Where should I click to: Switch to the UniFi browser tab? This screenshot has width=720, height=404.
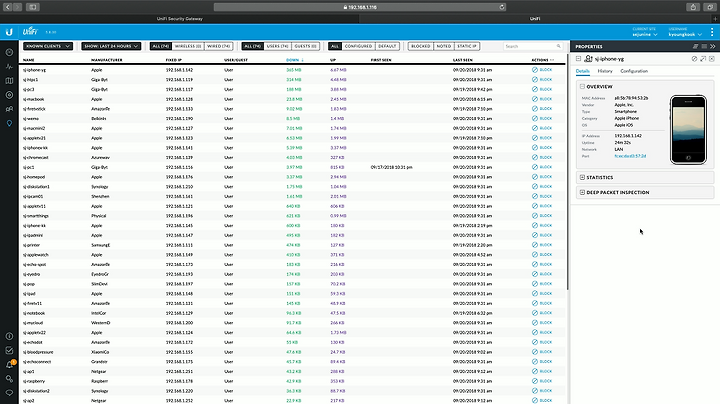coord(535,19)
